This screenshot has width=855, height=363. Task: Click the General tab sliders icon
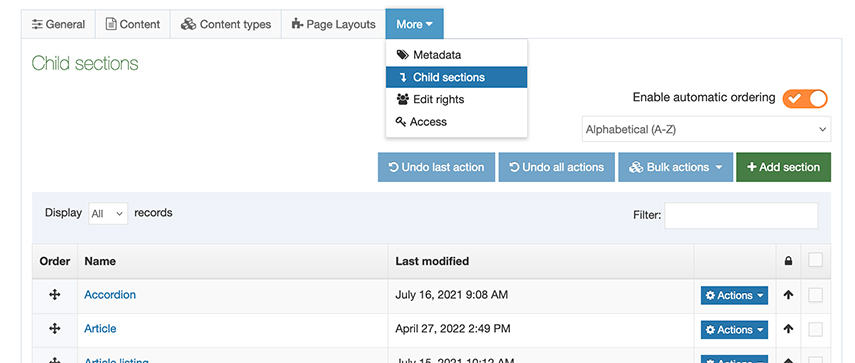37,25
